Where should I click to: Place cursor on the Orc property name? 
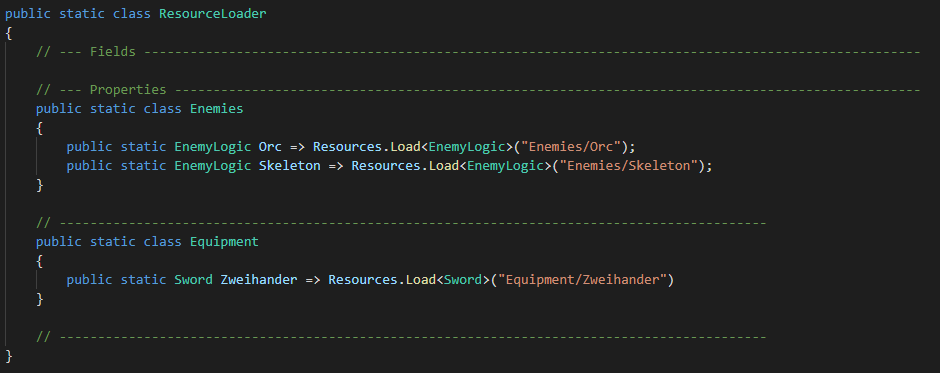[270, 147]
